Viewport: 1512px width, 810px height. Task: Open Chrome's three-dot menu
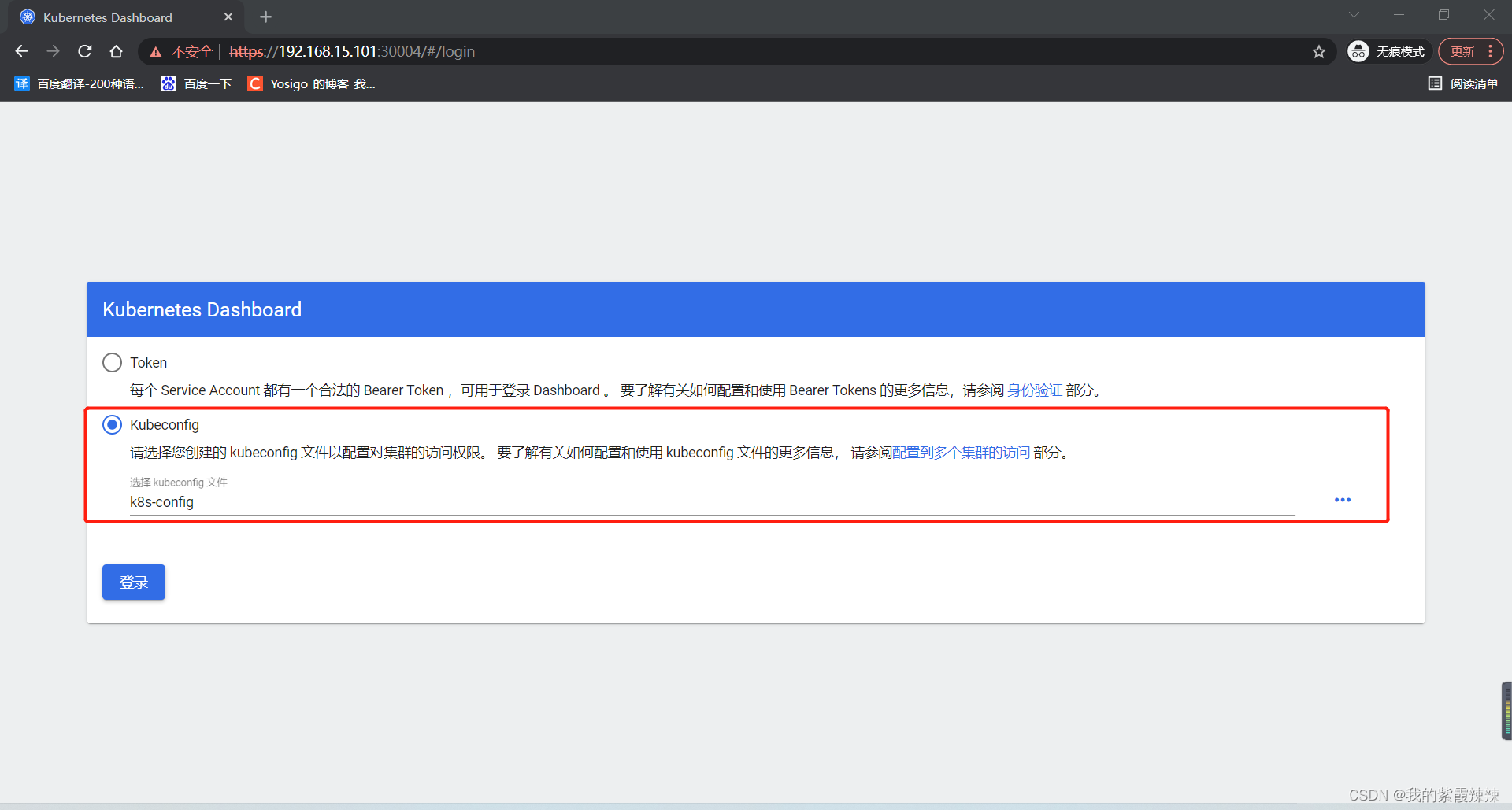pyautogui.click(x=1490, y=51)
